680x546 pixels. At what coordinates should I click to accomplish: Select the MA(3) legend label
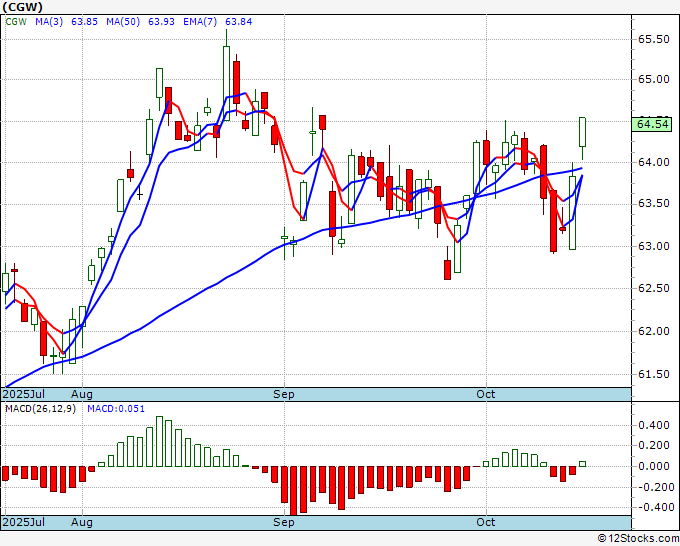[49, 22]
